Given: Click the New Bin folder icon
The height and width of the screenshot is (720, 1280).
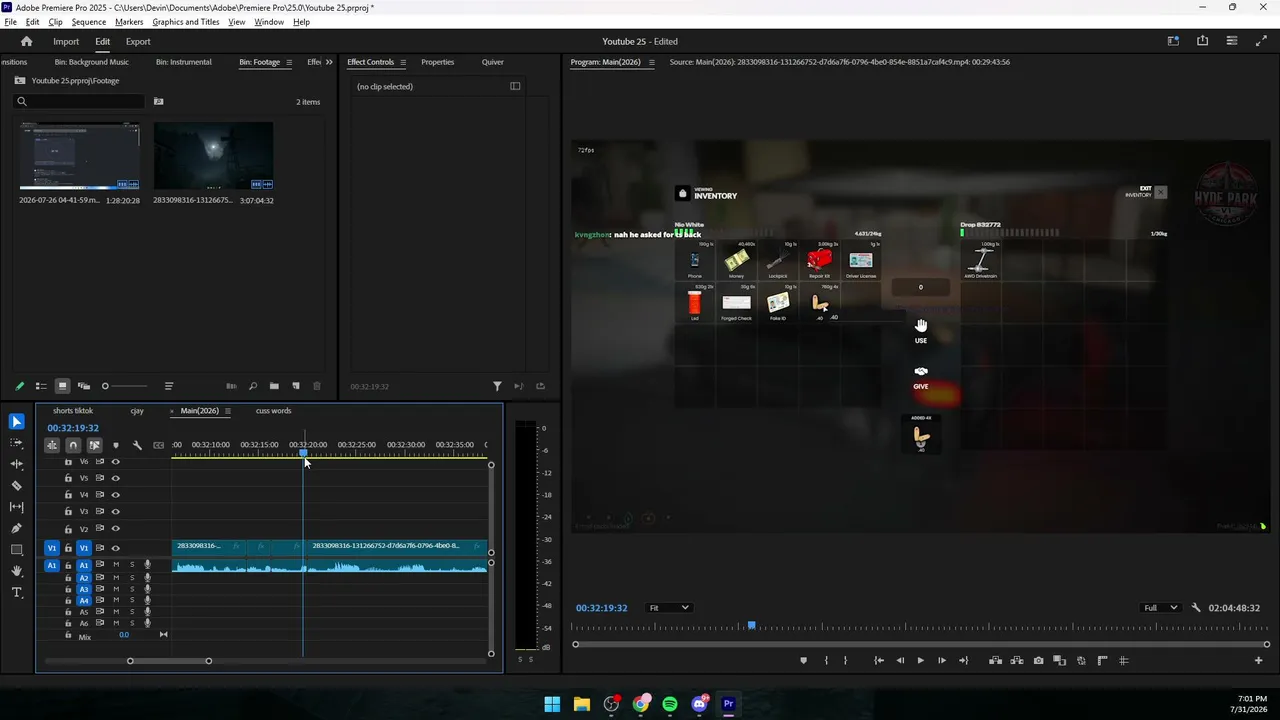Looking at the screenshot, I should (x=274, y=386).
